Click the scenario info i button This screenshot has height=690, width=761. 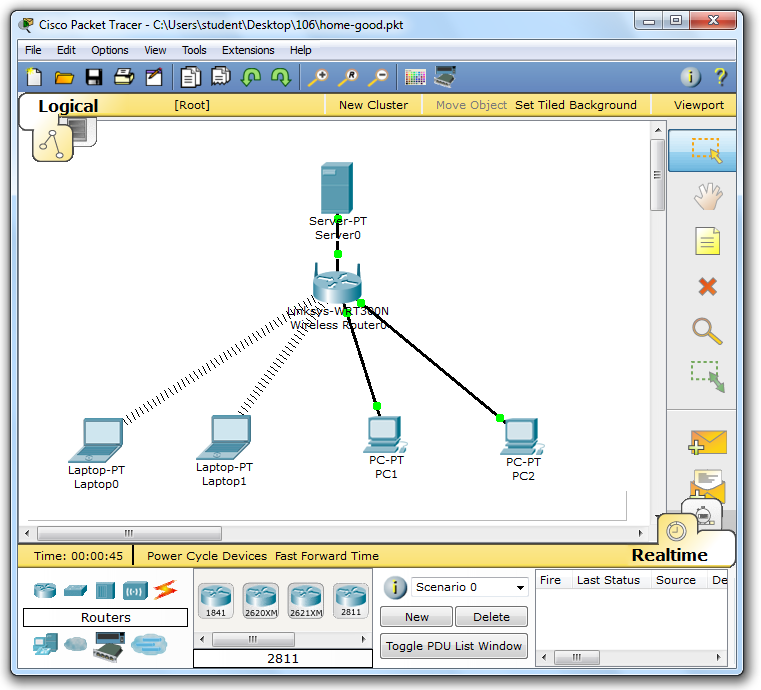point(395,588)
